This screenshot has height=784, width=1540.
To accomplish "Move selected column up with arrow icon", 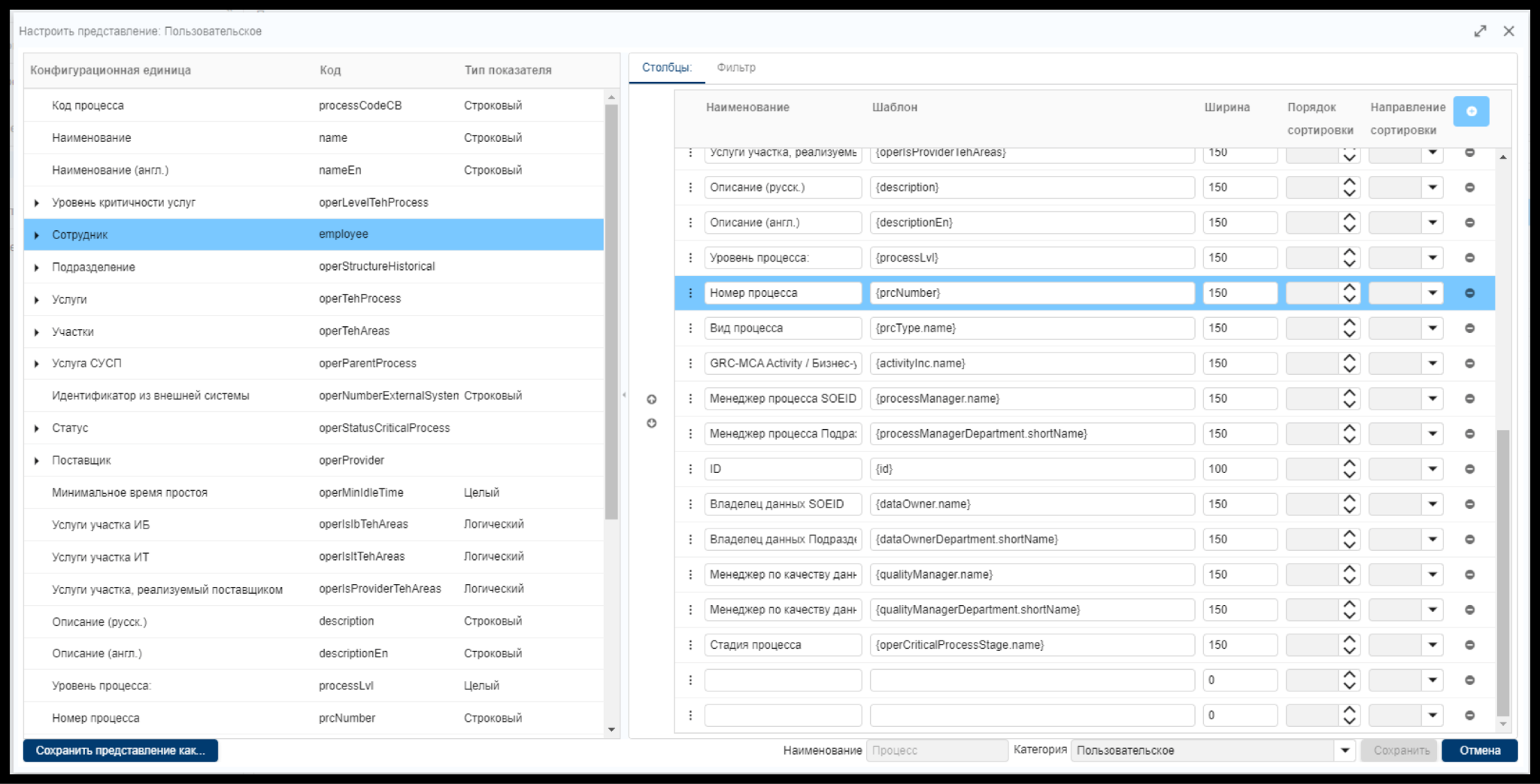I will [x=651, y=399].
